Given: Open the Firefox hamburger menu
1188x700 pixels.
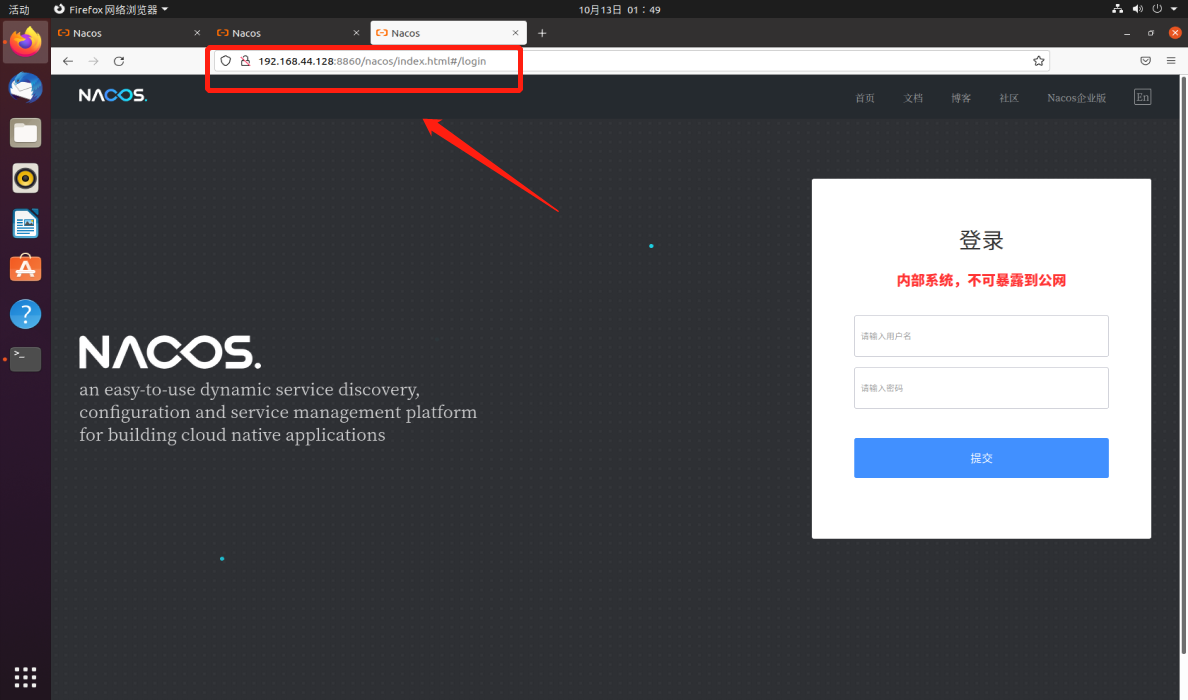Looking at the screenshot, I should (1171, 61).
